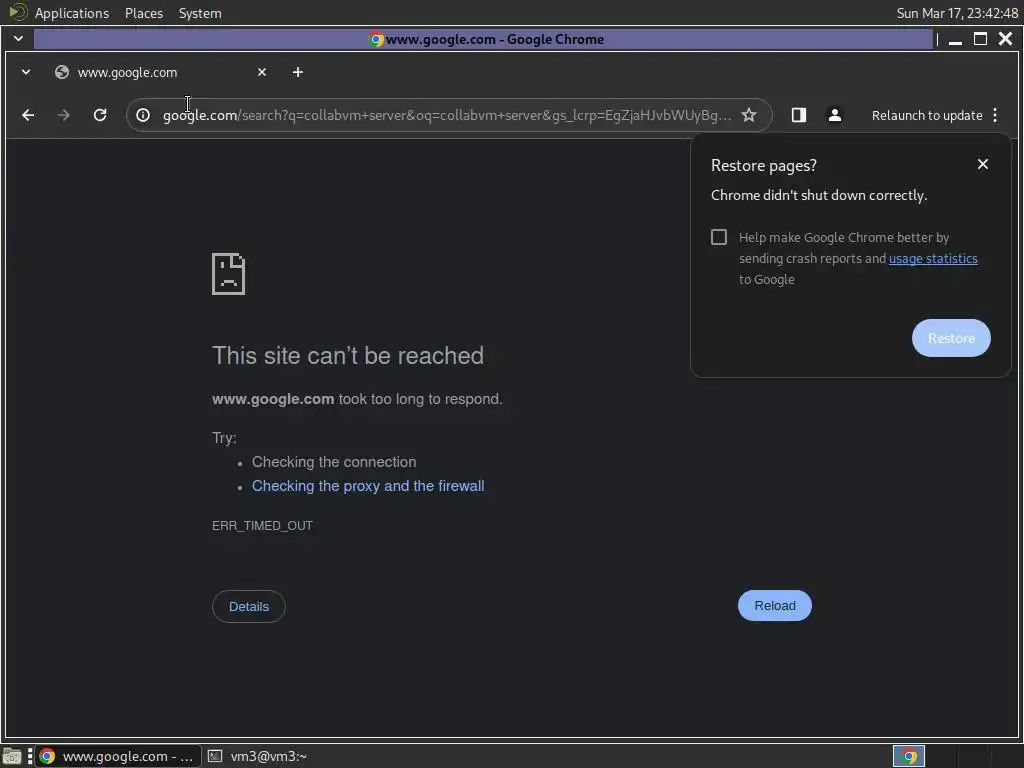Show error Details
The height and width of the screenshot is (768, 1024).
coord(249,607)
